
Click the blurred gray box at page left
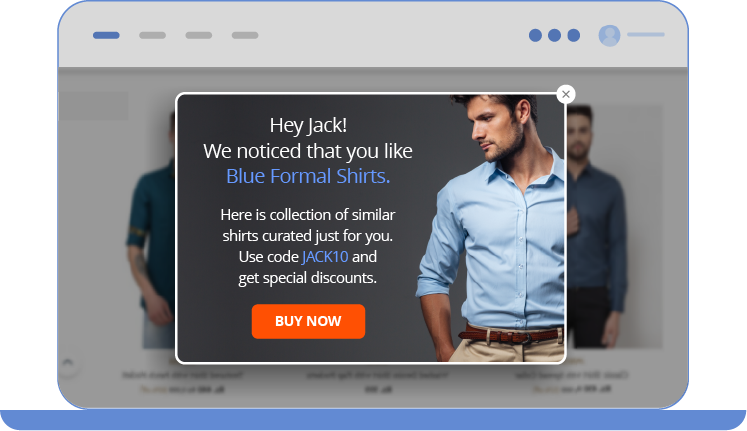[93, 106]
